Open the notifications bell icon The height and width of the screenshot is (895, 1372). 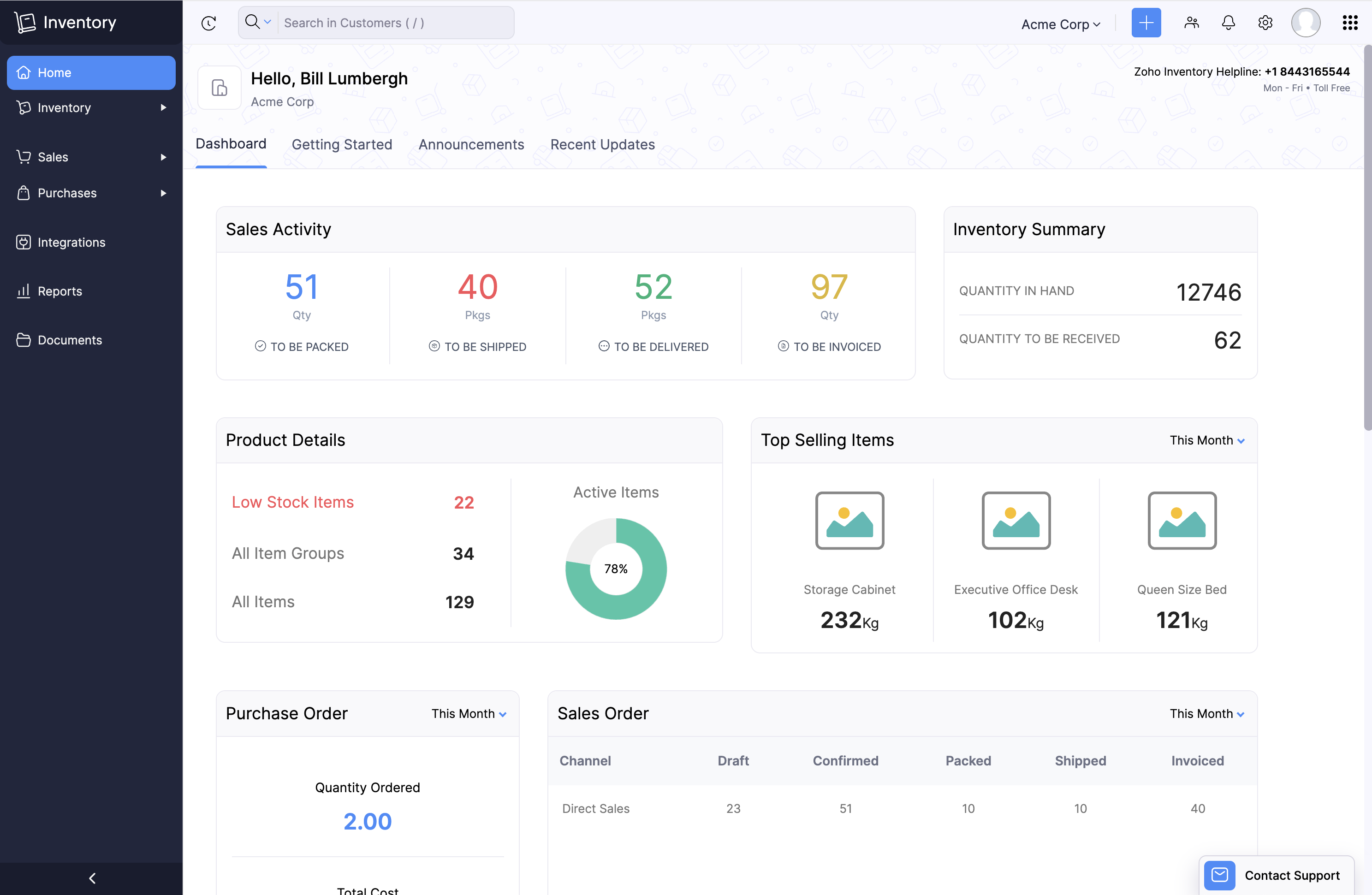[1228, 23]
